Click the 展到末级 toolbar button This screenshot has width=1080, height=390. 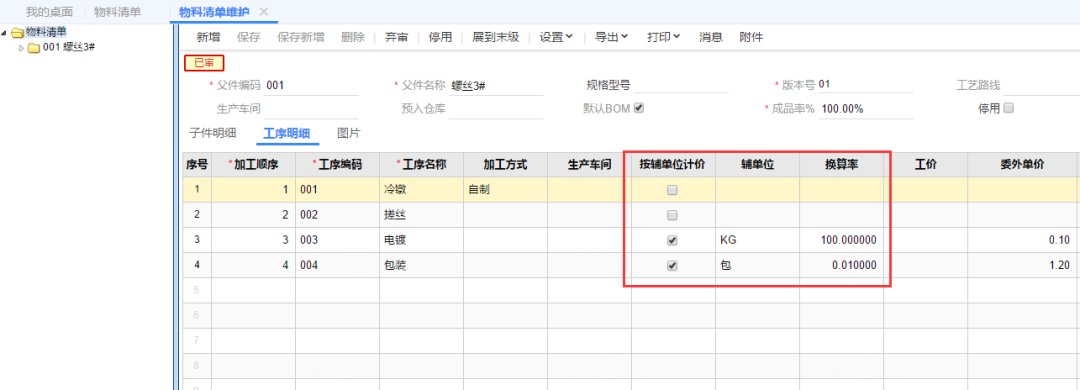coord(495,37)
